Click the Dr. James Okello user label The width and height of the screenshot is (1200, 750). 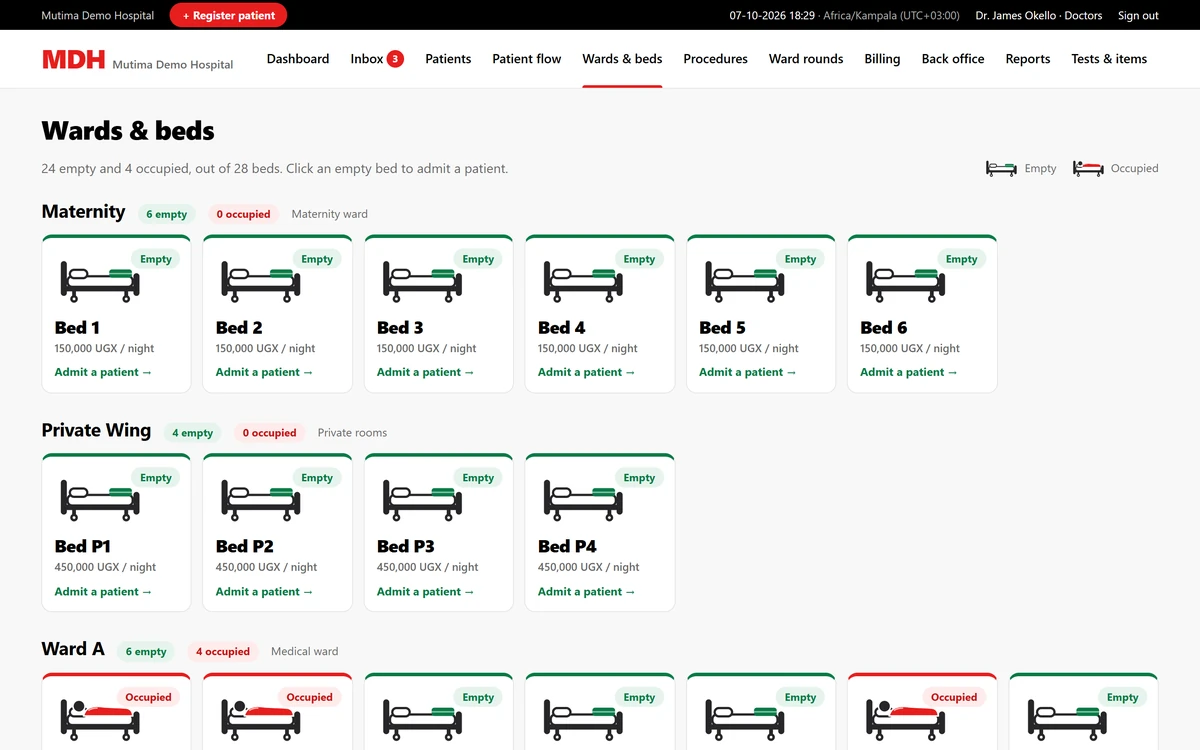[x=1039, y=15]
